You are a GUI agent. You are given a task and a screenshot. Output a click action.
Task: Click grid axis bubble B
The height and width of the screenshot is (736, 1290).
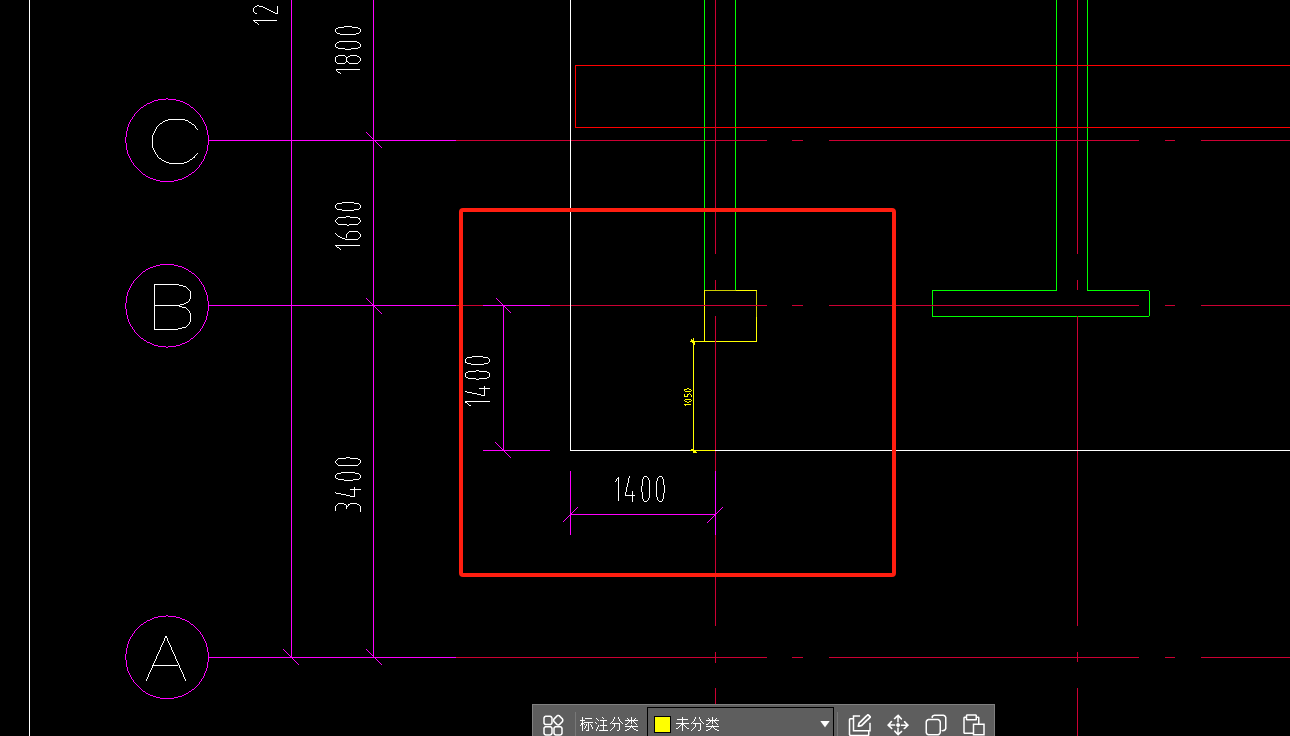coord(167,306)
